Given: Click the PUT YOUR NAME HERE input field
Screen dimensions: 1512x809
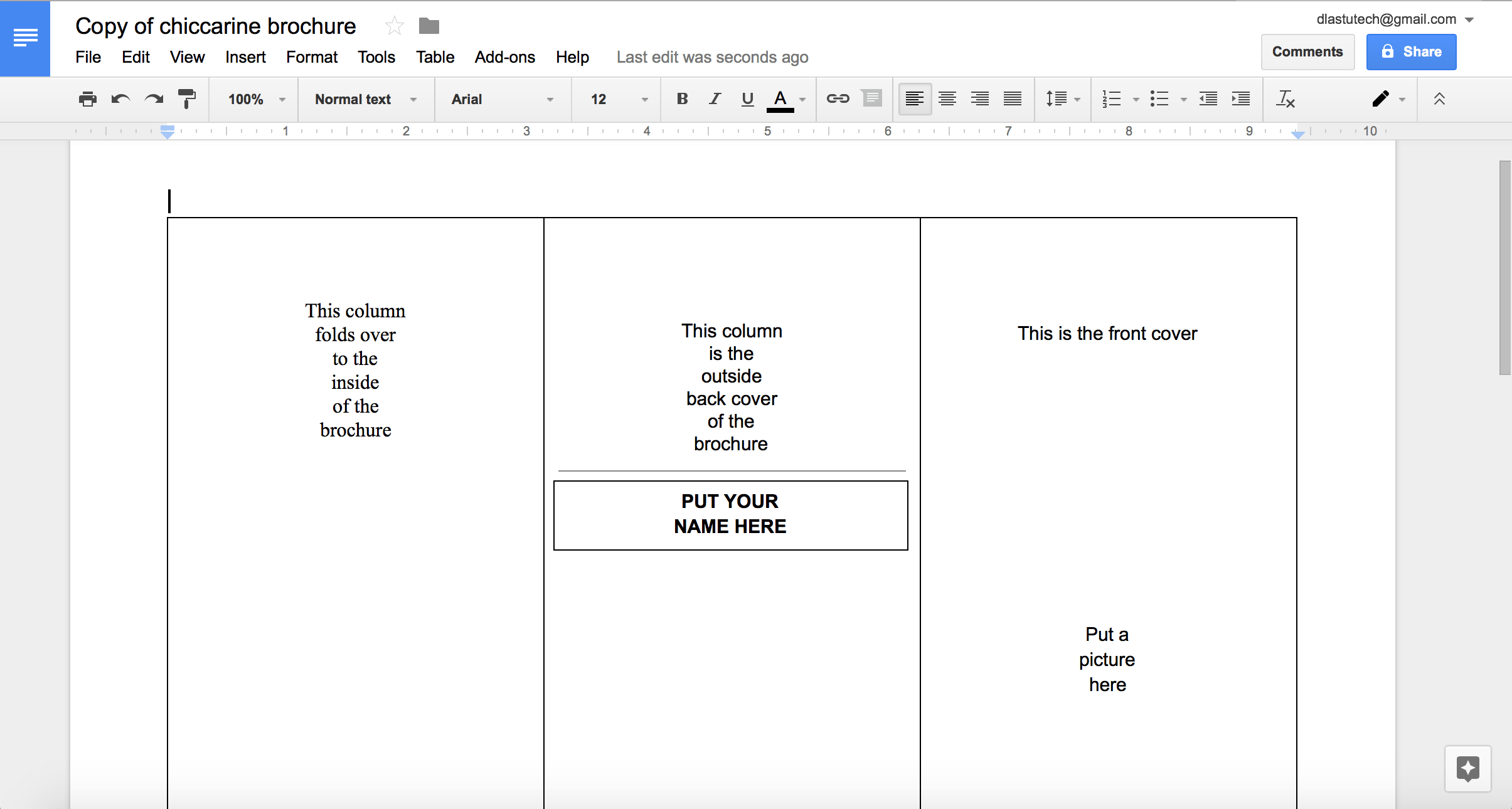Looking at the screenshot, I should coord(730,514).
